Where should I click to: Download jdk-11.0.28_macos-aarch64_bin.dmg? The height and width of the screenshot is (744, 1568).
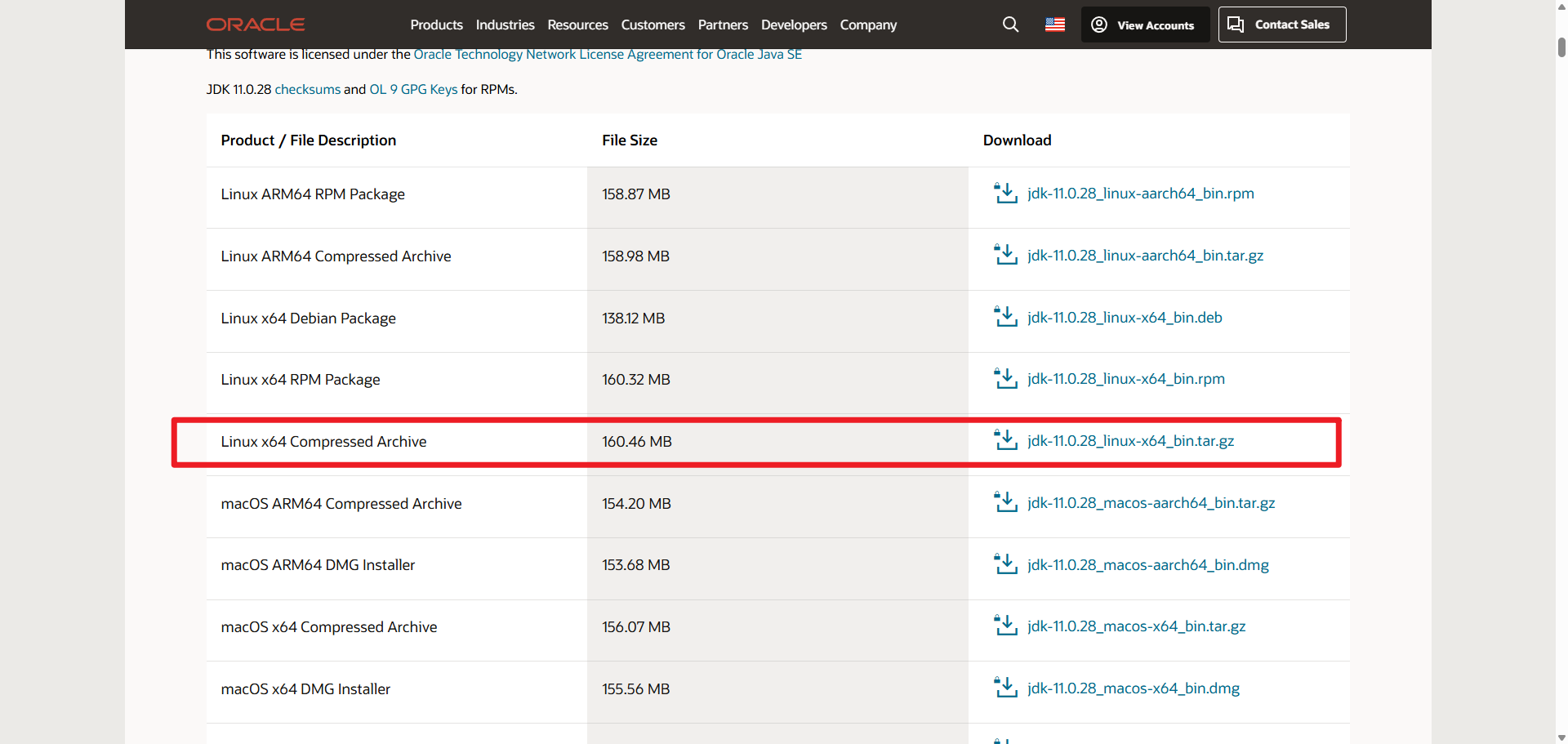pos(1148,565)
